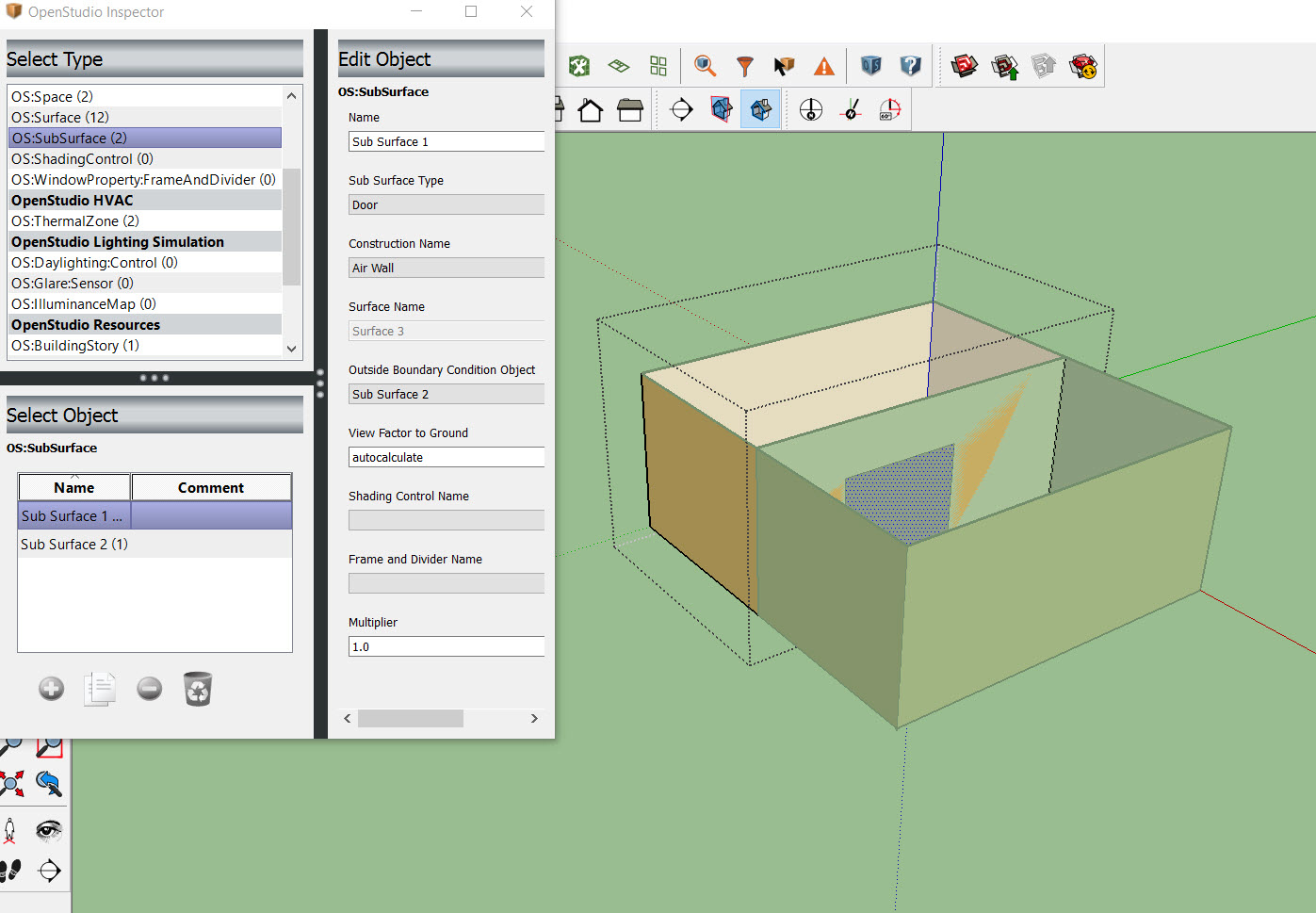Image resolution: width=1316 pixels, height=913 pixels.
Task: Click the Name field containing Sub Surface 1
Action: tap(447, 141)
